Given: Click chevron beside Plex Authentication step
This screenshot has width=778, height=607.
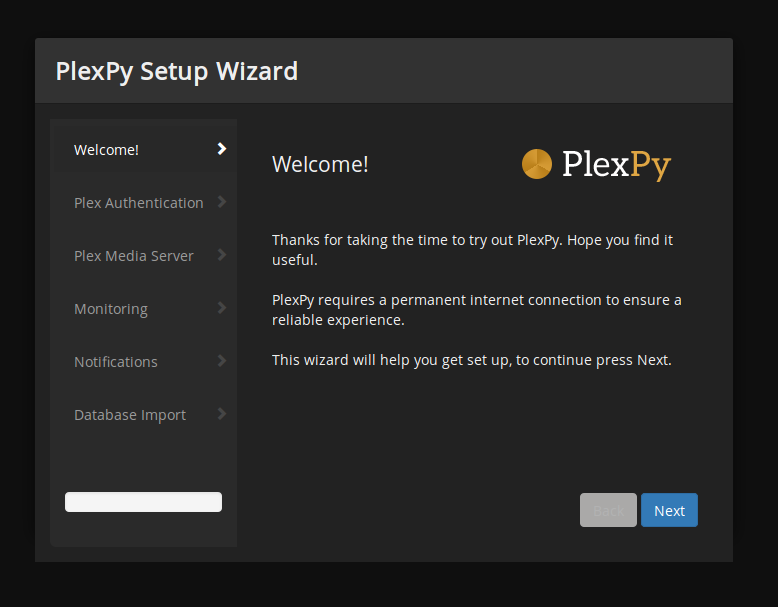Looking at the screenshot, I should coord(222,202).
